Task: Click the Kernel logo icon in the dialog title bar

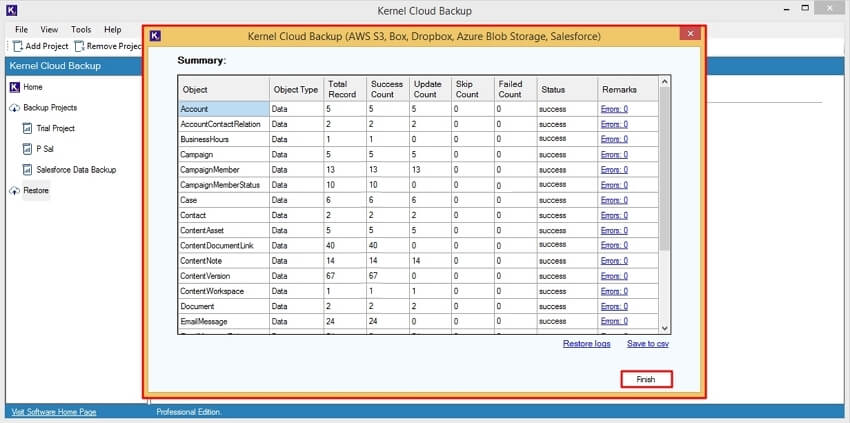Action: pos(156,36)
